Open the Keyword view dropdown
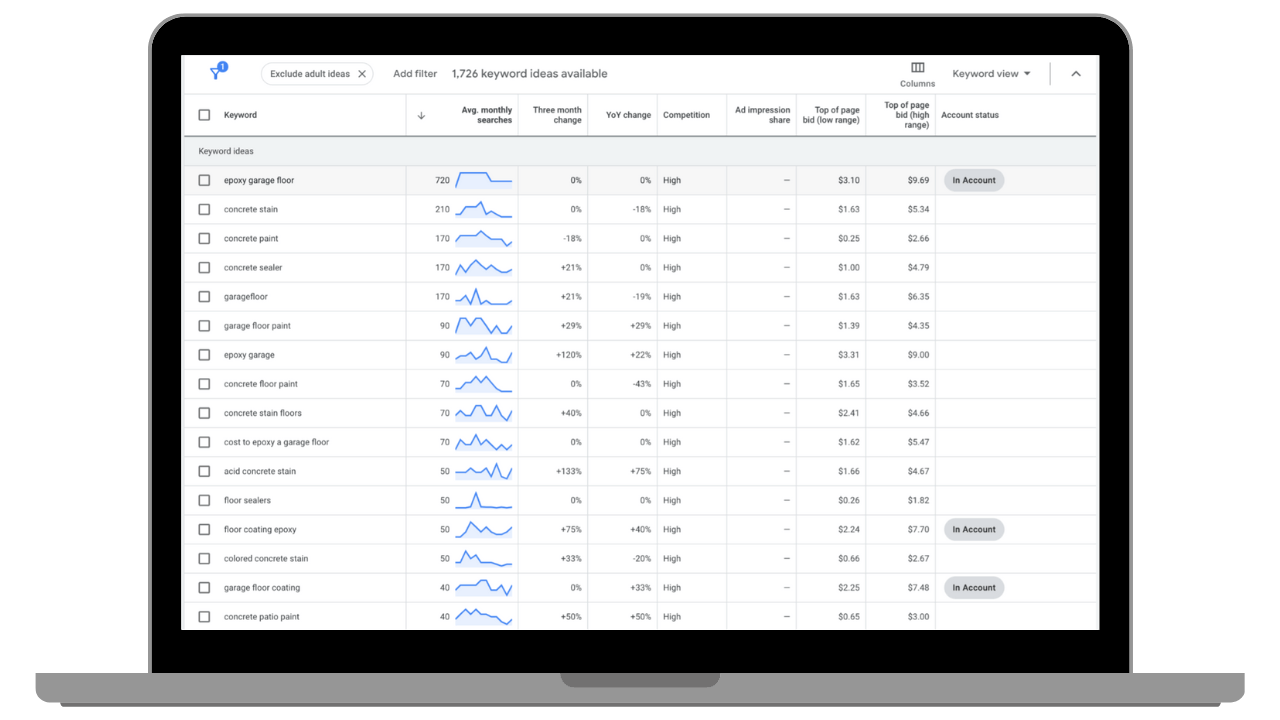Image resolution: width=1280 pixels, height=720 pixels. pyautogui.click(x=990, y=74)
